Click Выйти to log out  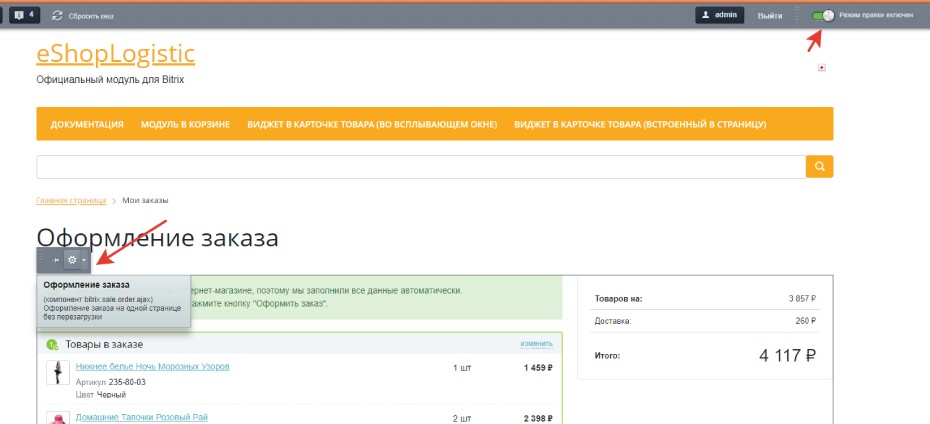tap(770, 16)
